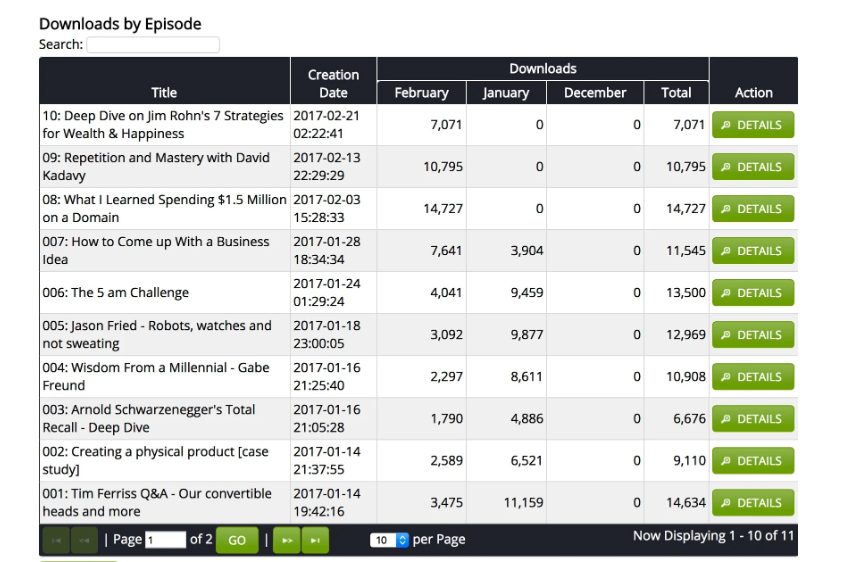841x562 pixels.
Task: Click the 'Now Displaying 1 - 10 of 11' text
Action: [713, 536]
